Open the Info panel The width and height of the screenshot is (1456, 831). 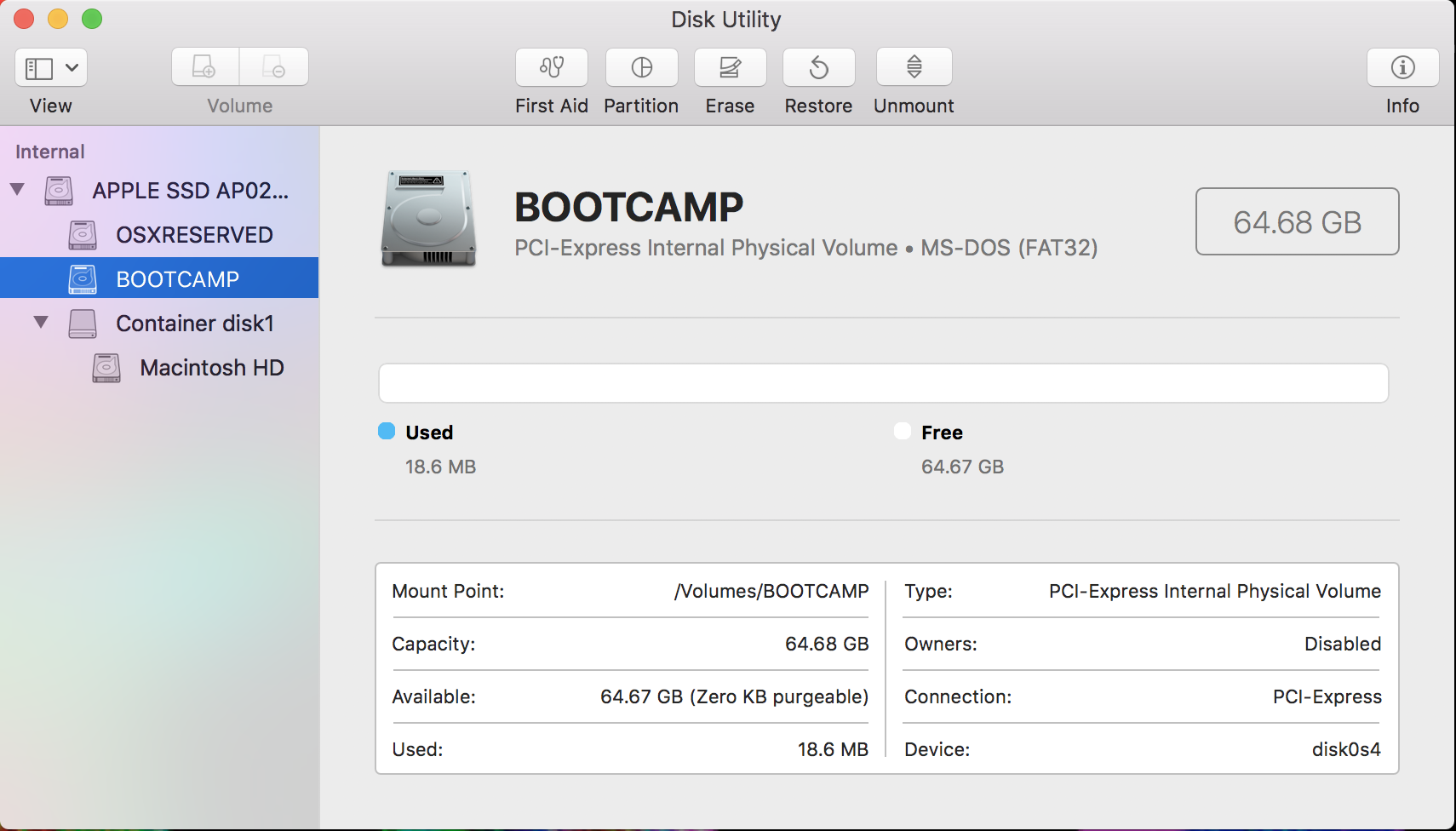1403,67
